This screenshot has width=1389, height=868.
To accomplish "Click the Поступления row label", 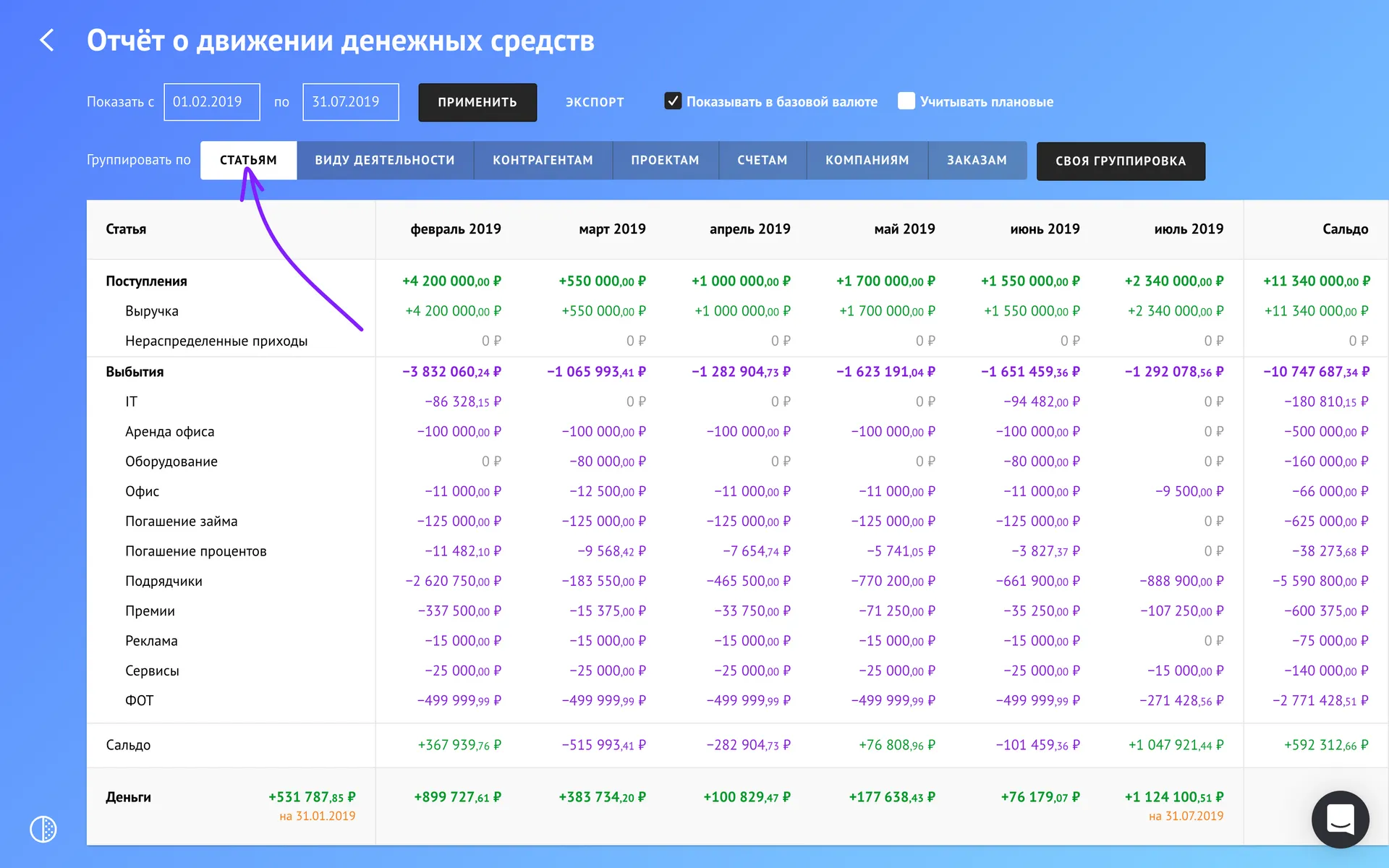I will coord(146,281).
